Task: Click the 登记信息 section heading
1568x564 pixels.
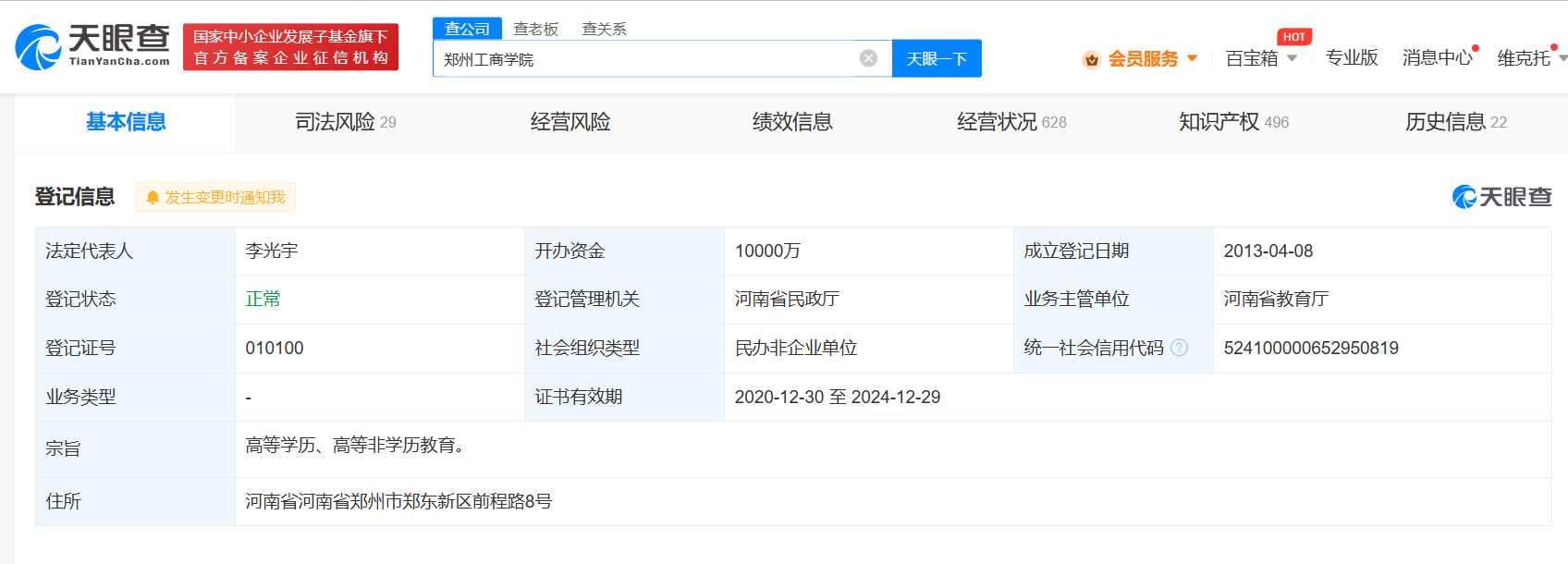Action: tap(75, 197)
